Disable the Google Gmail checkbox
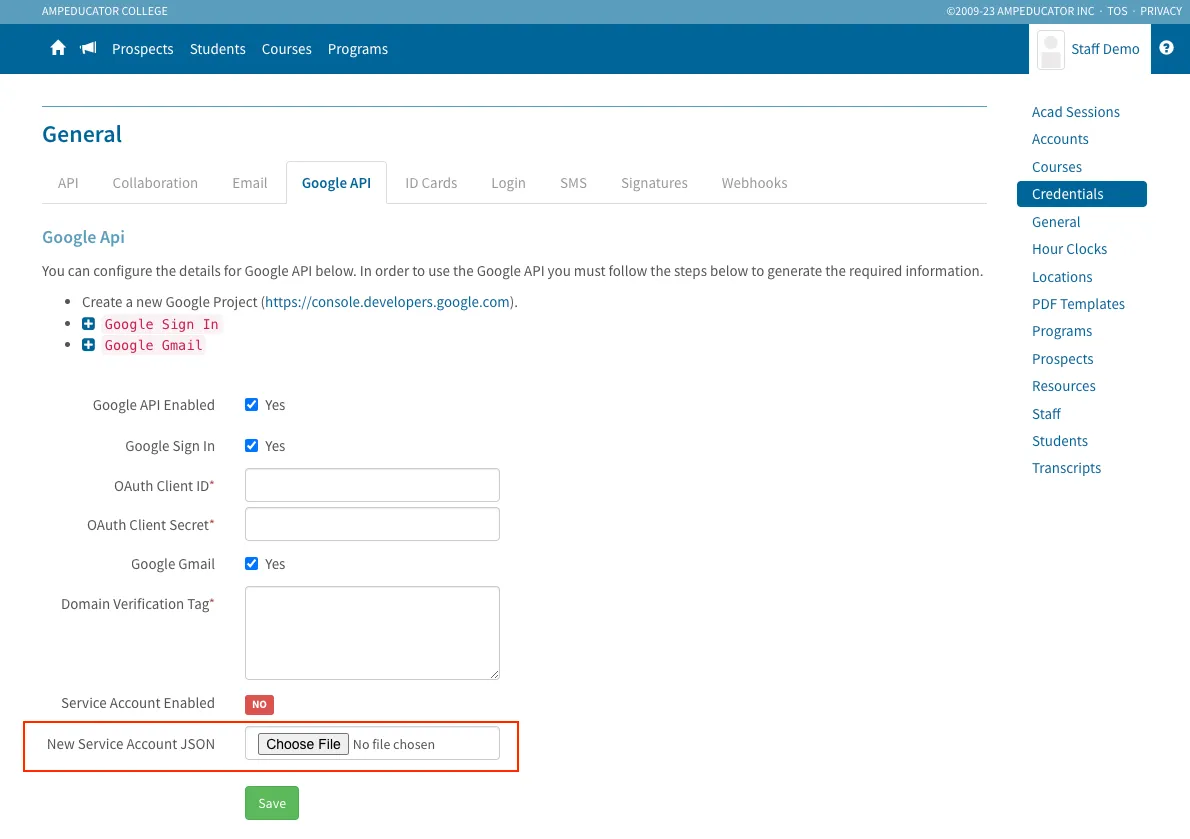Screen dimensions: 1190x839 pyautogui.click(x=251, y=564)
